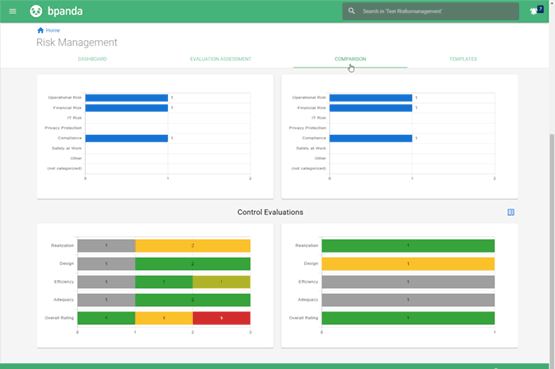This screenshot has height=369, width=555.
Task: Open the notifications bell
Action: [533, 11]
